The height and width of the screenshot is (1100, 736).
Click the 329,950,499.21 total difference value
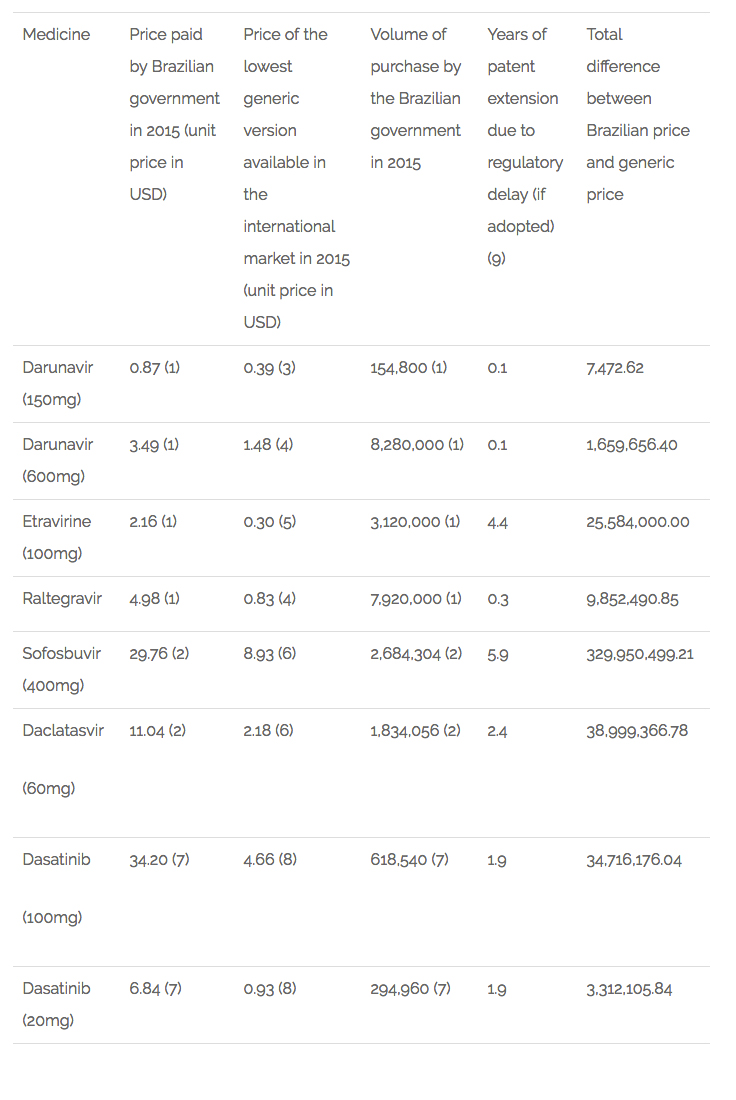640,655
